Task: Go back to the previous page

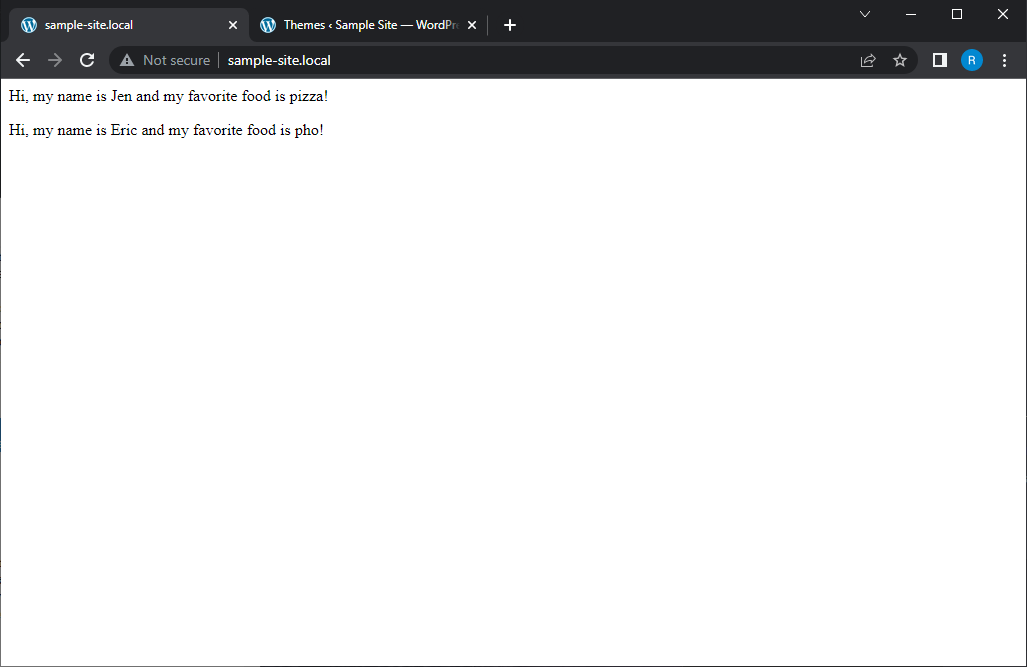Action: click(23, 60)
